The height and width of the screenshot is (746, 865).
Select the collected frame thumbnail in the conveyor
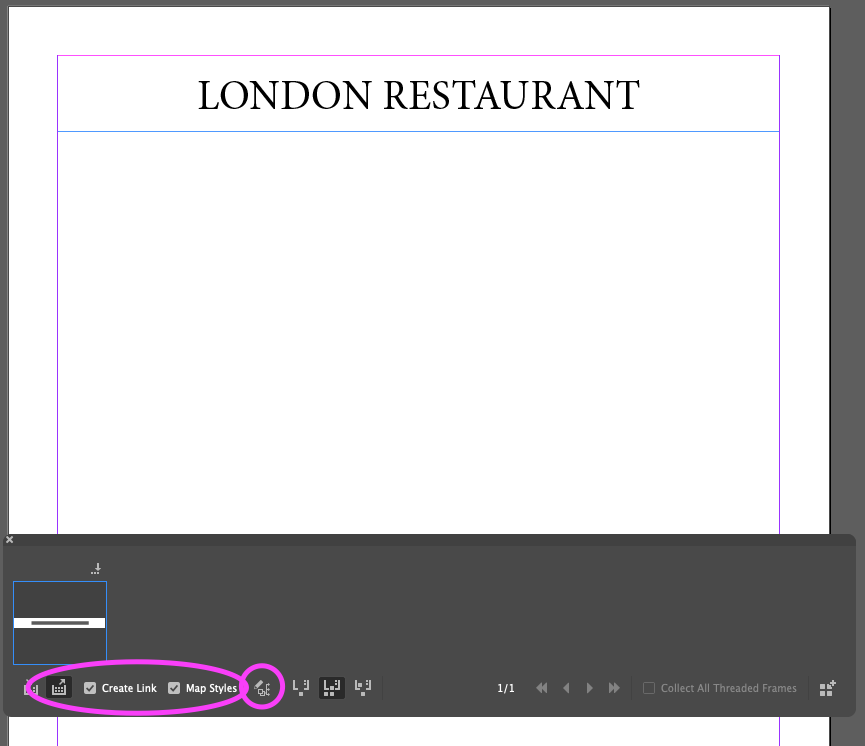tap(60, 621)
